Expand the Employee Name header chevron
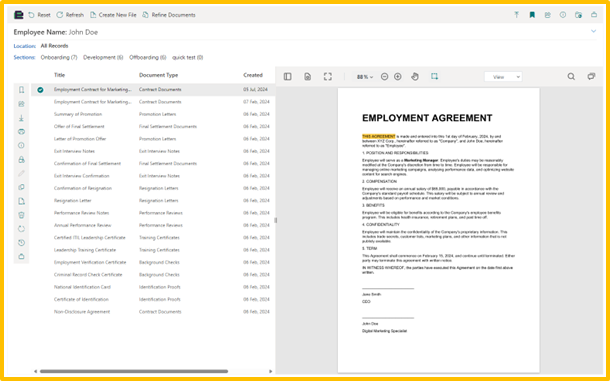 [x=593, y=31]
